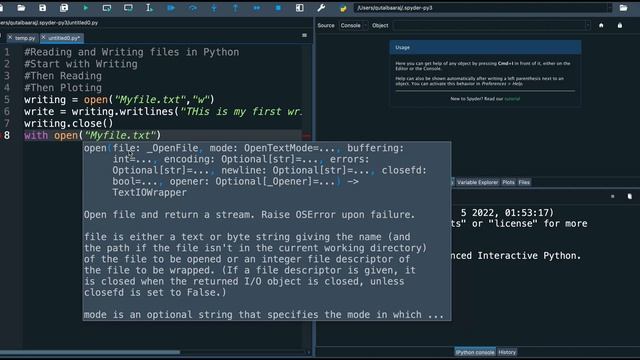Run cell and advance icon
The width and height of the screenshot is (640, 360).
tap(128, 8)
